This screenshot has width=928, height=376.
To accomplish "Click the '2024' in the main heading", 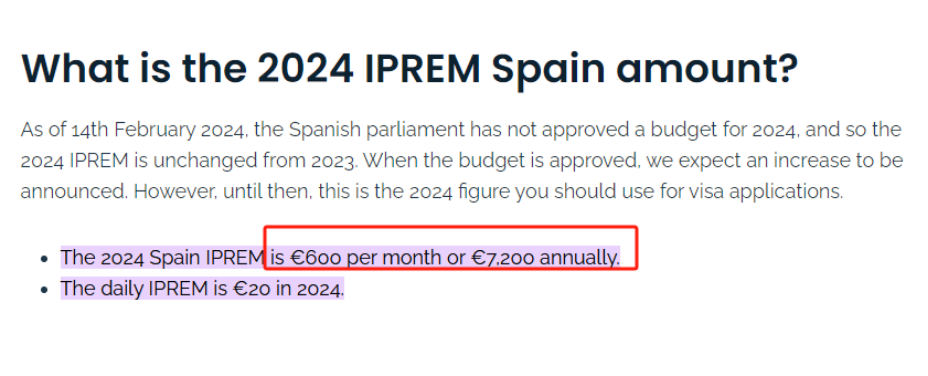I will tap(305, 68).
